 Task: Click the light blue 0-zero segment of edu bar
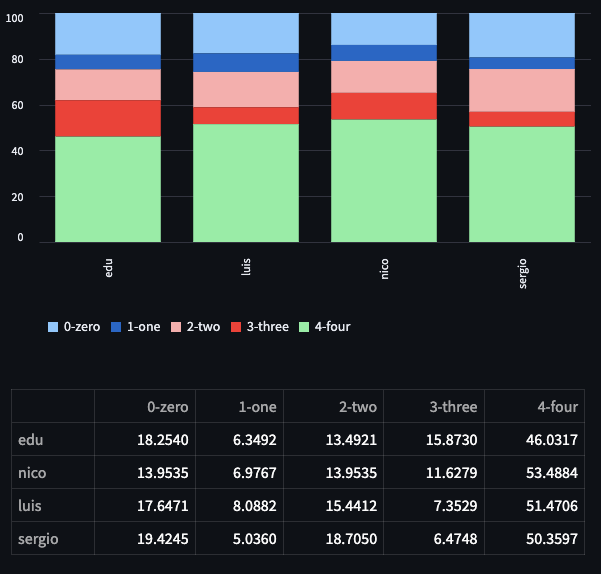pyautogui.click(x=108, y=34)
